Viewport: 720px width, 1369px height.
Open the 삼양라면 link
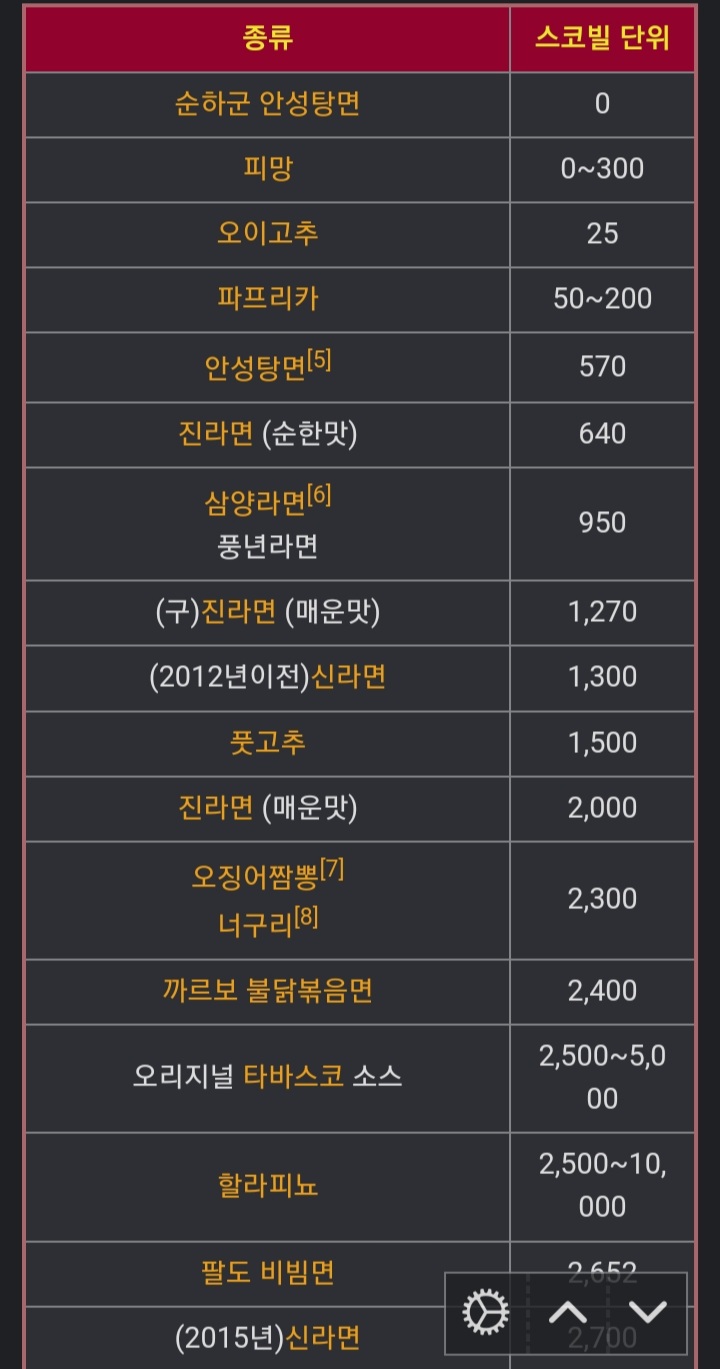pos(255,502)
